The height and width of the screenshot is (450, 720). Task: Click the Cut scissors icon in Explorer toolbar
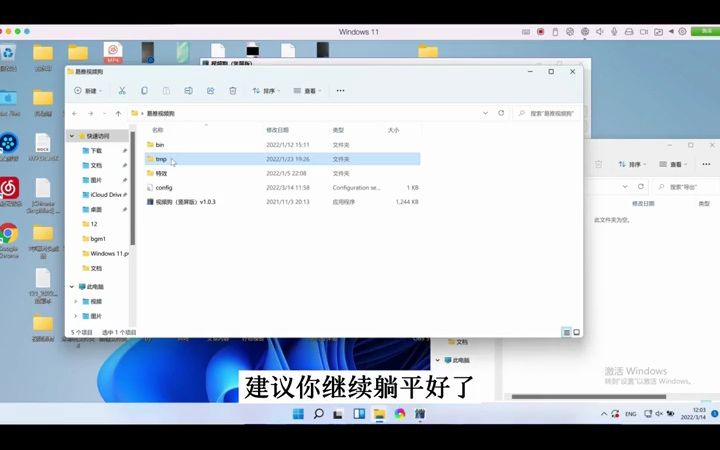122,91
